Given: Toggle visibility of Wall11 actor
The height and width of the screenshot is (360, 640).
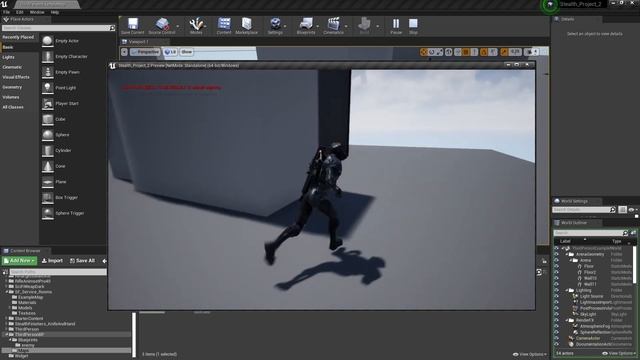Looking at the screenshot, I should [556, 284].
